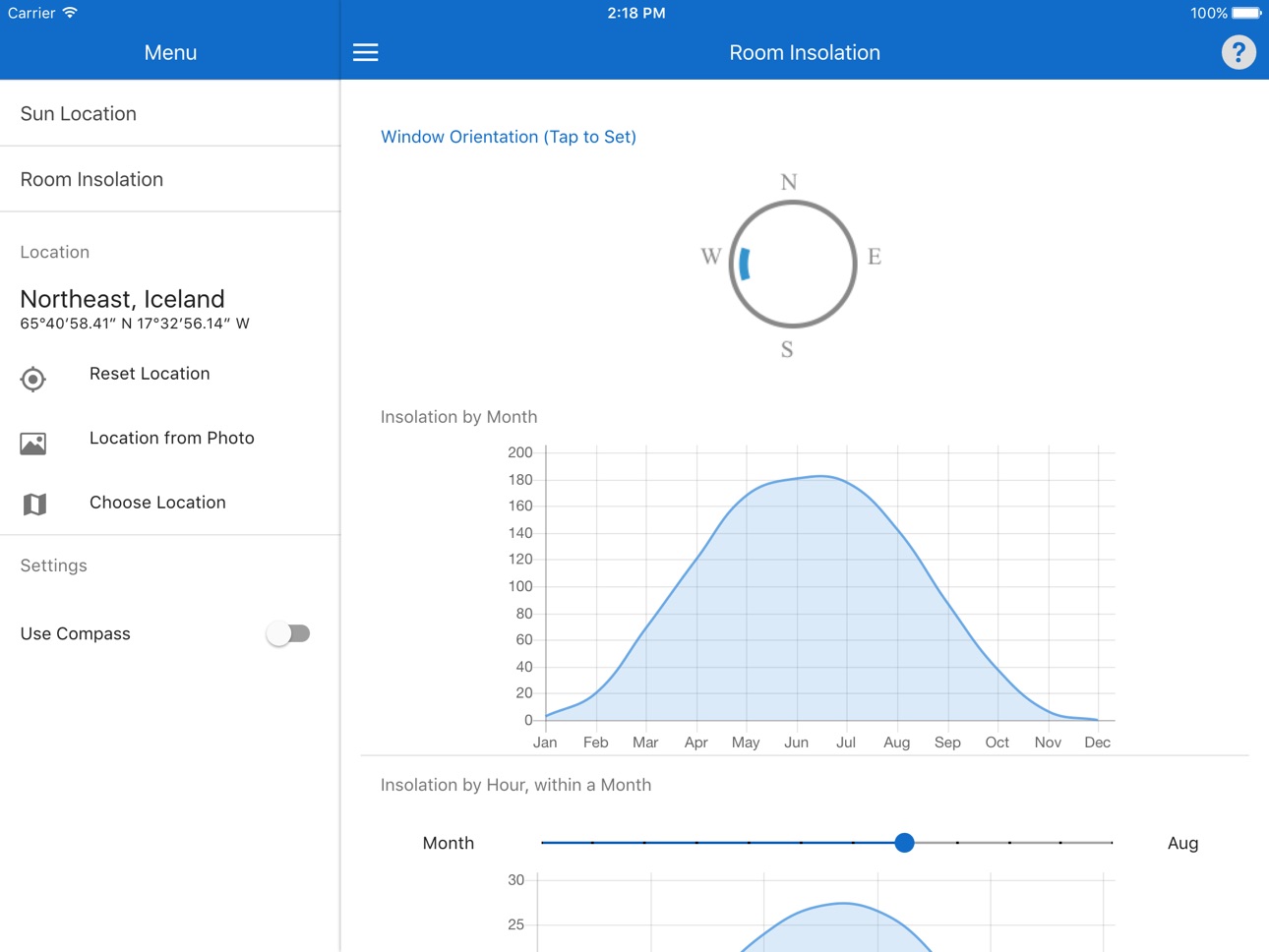Tap the help question mark icon
Viewport: 1269px width, 952px height.
1239,52
